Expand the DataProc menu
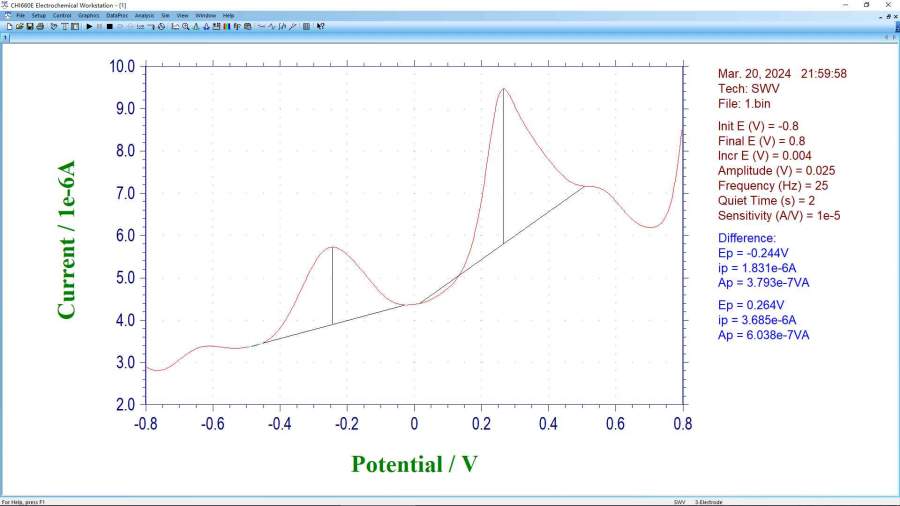The height and width of the screenshot is (506, 900). click(117, 16)
